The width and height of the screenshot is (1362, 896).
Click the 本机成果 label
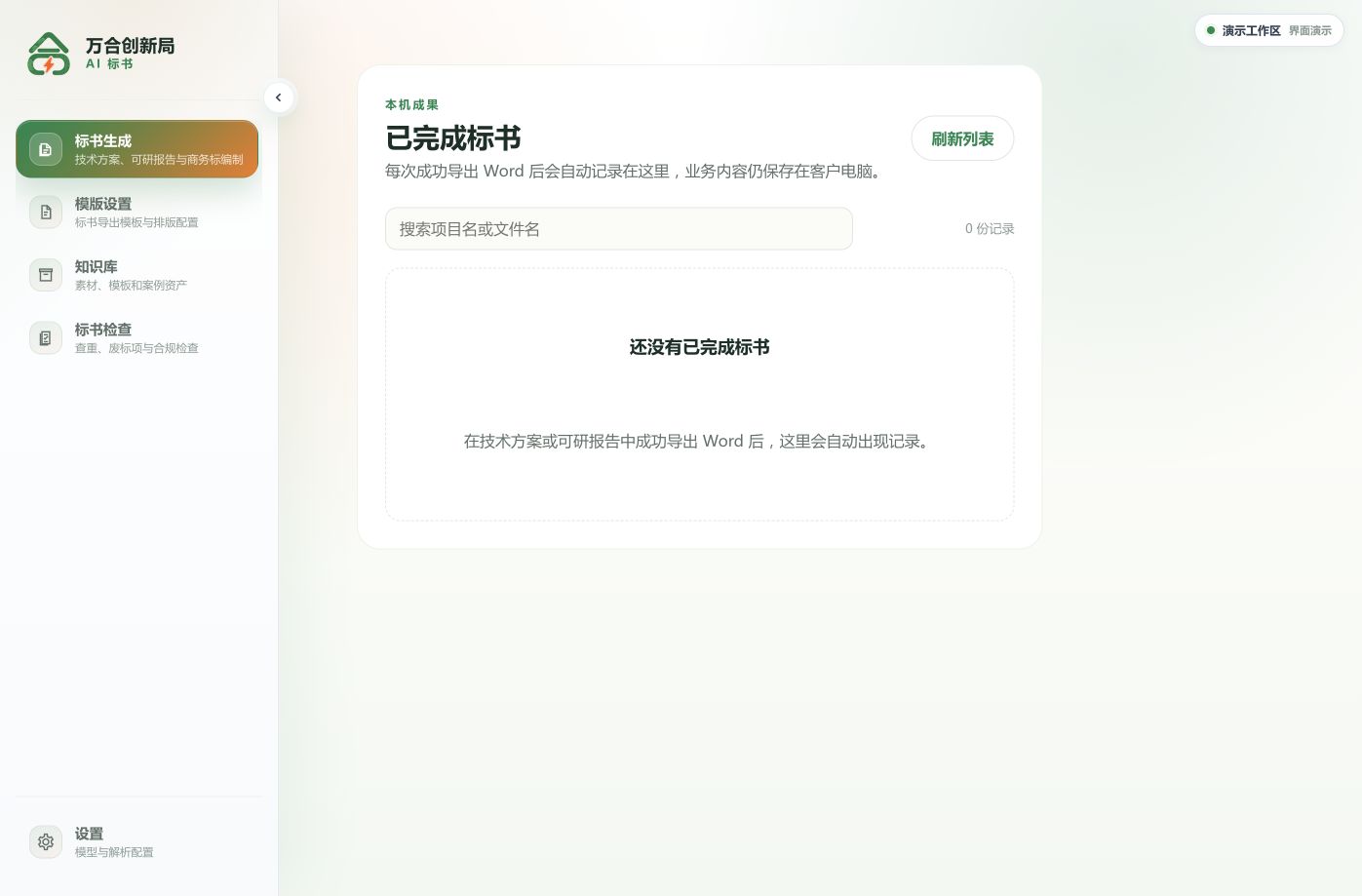pyautogui.click(x=411, y=105)
